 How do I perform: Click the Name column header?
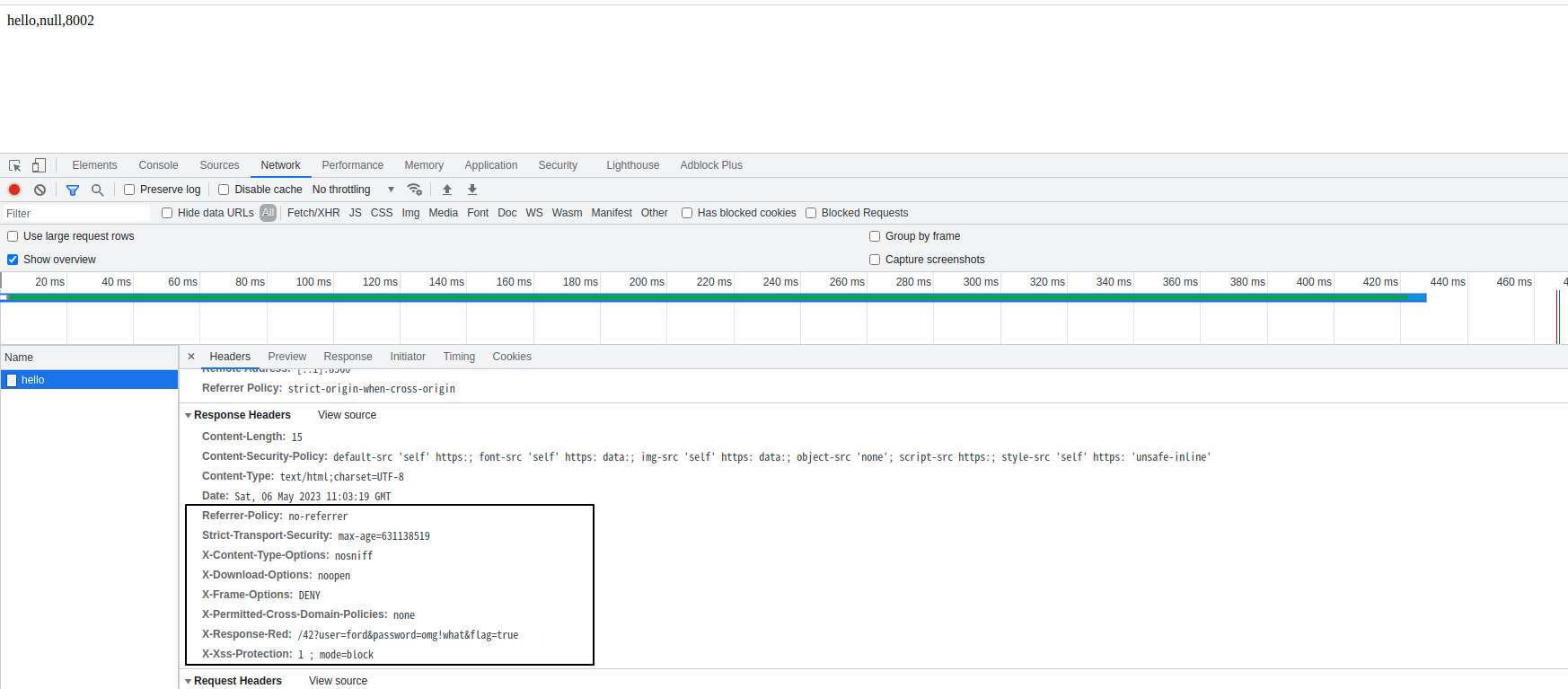[90, 358]
